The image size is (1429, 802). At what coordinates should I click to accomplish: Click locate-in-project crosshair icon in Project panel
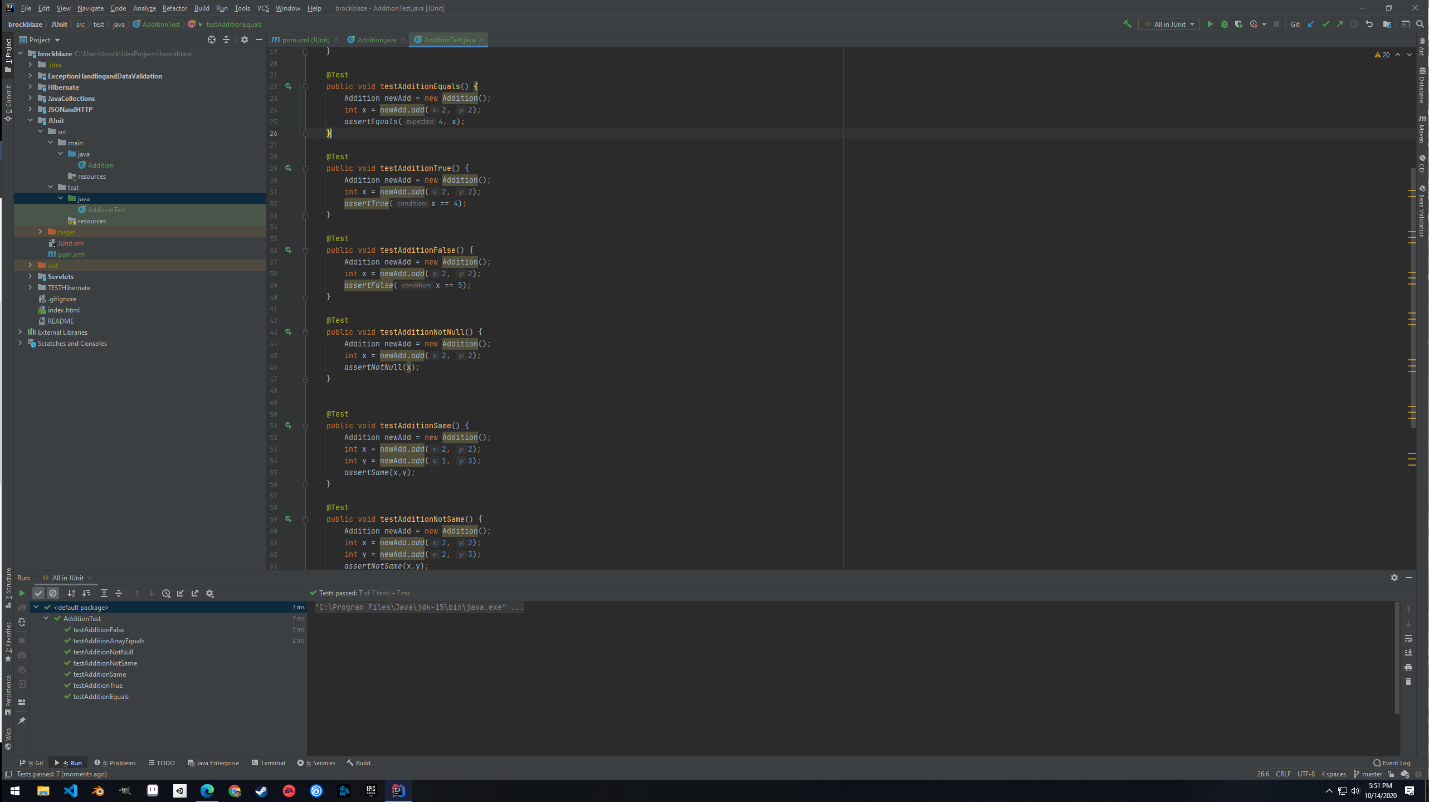pyautogui.click(x=211, y=40)
